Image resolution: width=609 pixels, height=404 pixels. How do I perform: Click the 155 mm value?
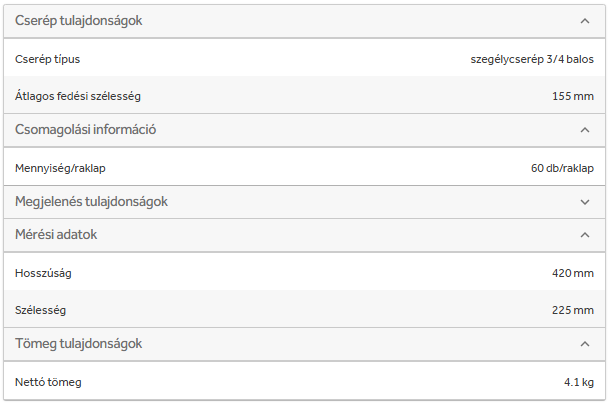[572, 96]
